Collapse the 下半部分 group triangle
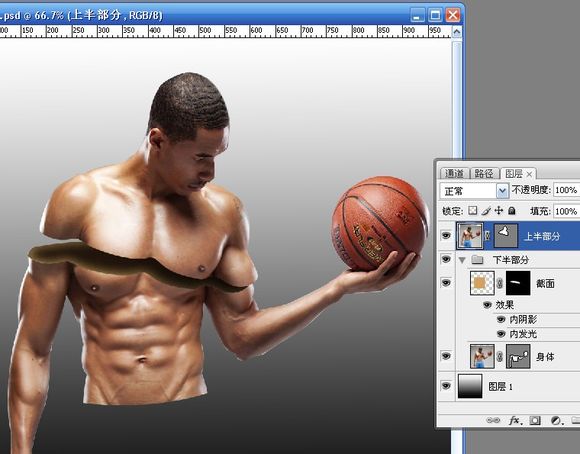 [462, 260]
